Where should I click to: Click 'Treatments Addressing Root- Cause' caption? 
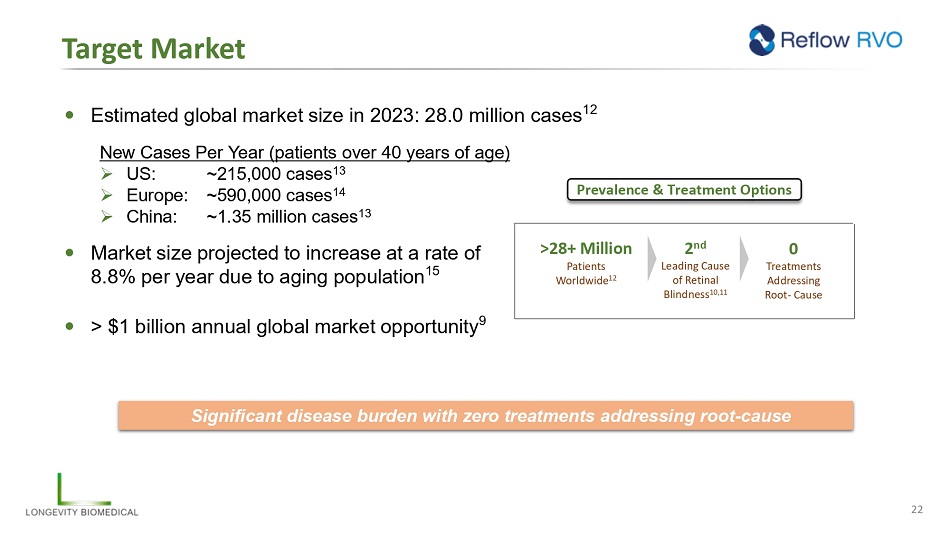pyautogui.click(x=793, y=281)
